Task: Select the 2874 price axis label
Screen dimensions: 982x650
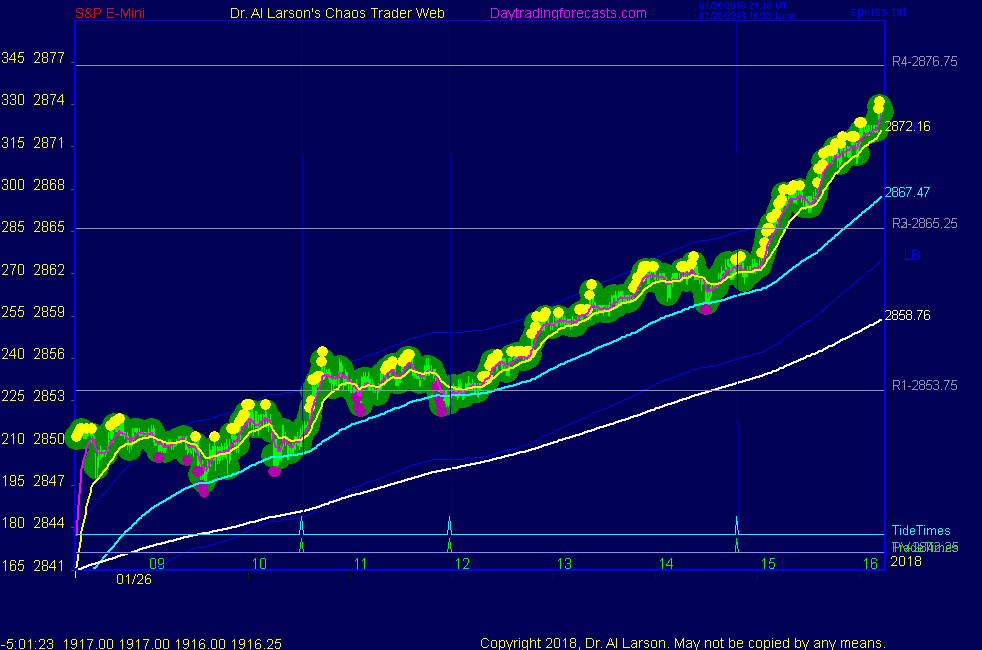Action: pyautogui.click(x=49, y=100)
